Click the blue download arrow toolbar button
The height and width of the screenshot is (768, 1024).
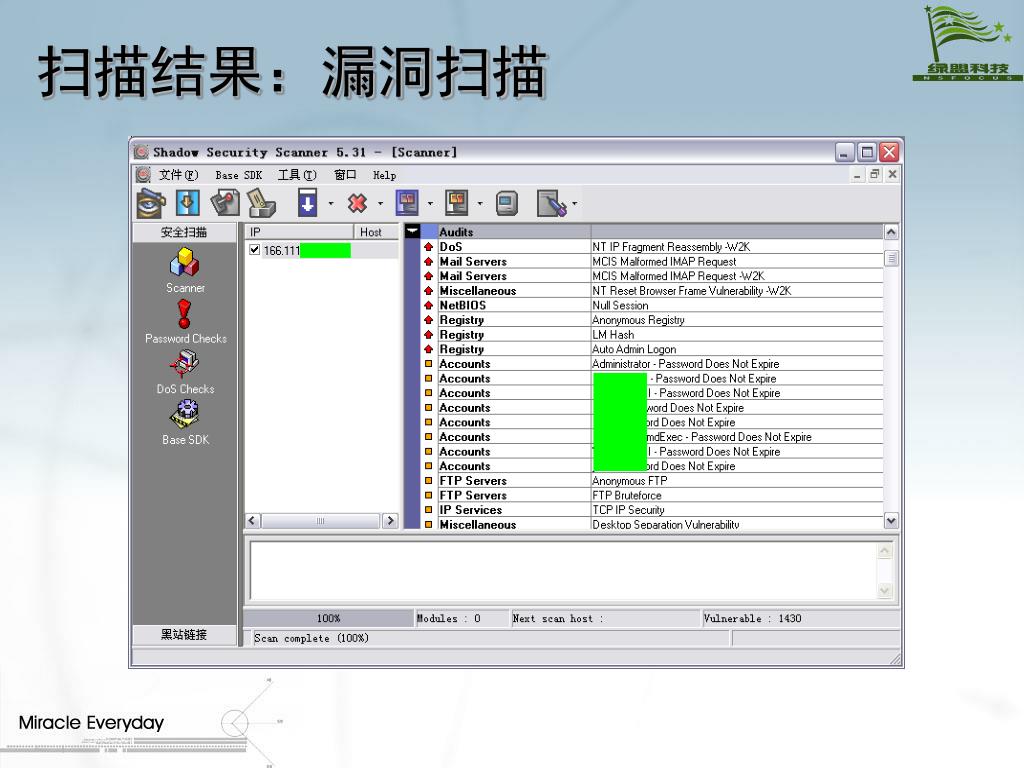[x=307, y=203]
